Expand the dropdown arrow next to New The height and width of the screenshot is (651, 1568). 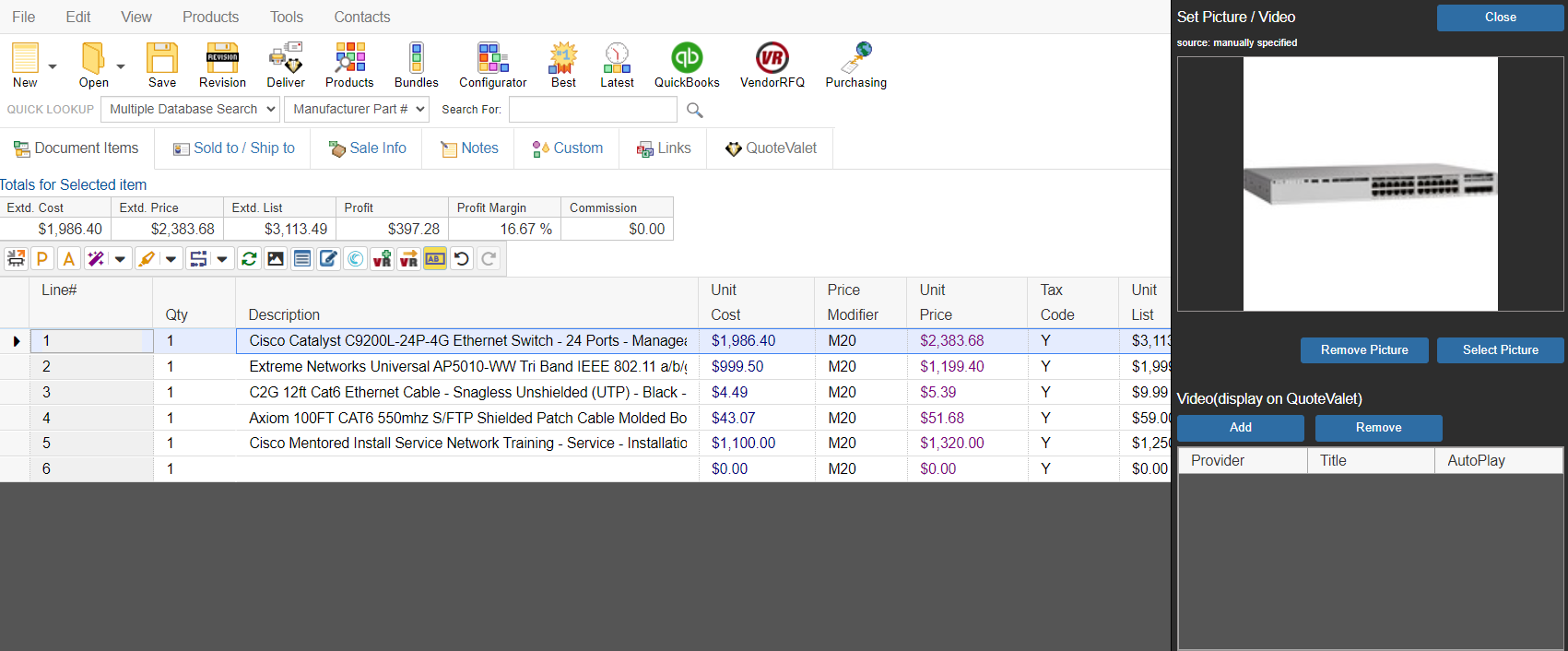(53, 66)
